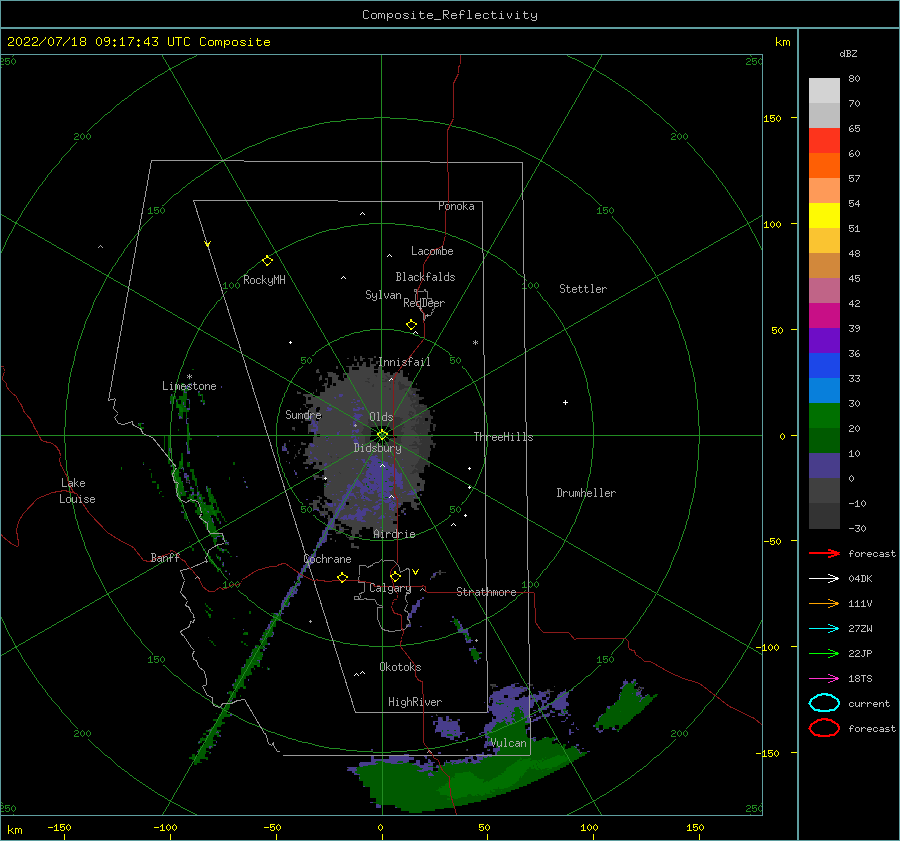Click the magenta 18TS arrow in legend
The width and height of the screenshot is (900, 841).
click(824, 679)
